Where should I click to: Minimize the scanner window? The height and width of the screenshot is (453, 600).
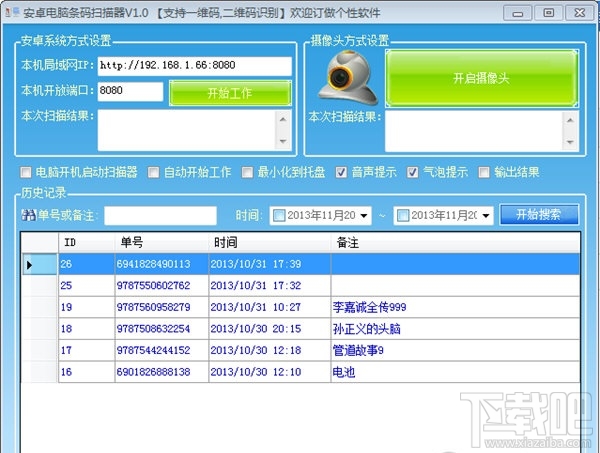[x=517, y=14]
